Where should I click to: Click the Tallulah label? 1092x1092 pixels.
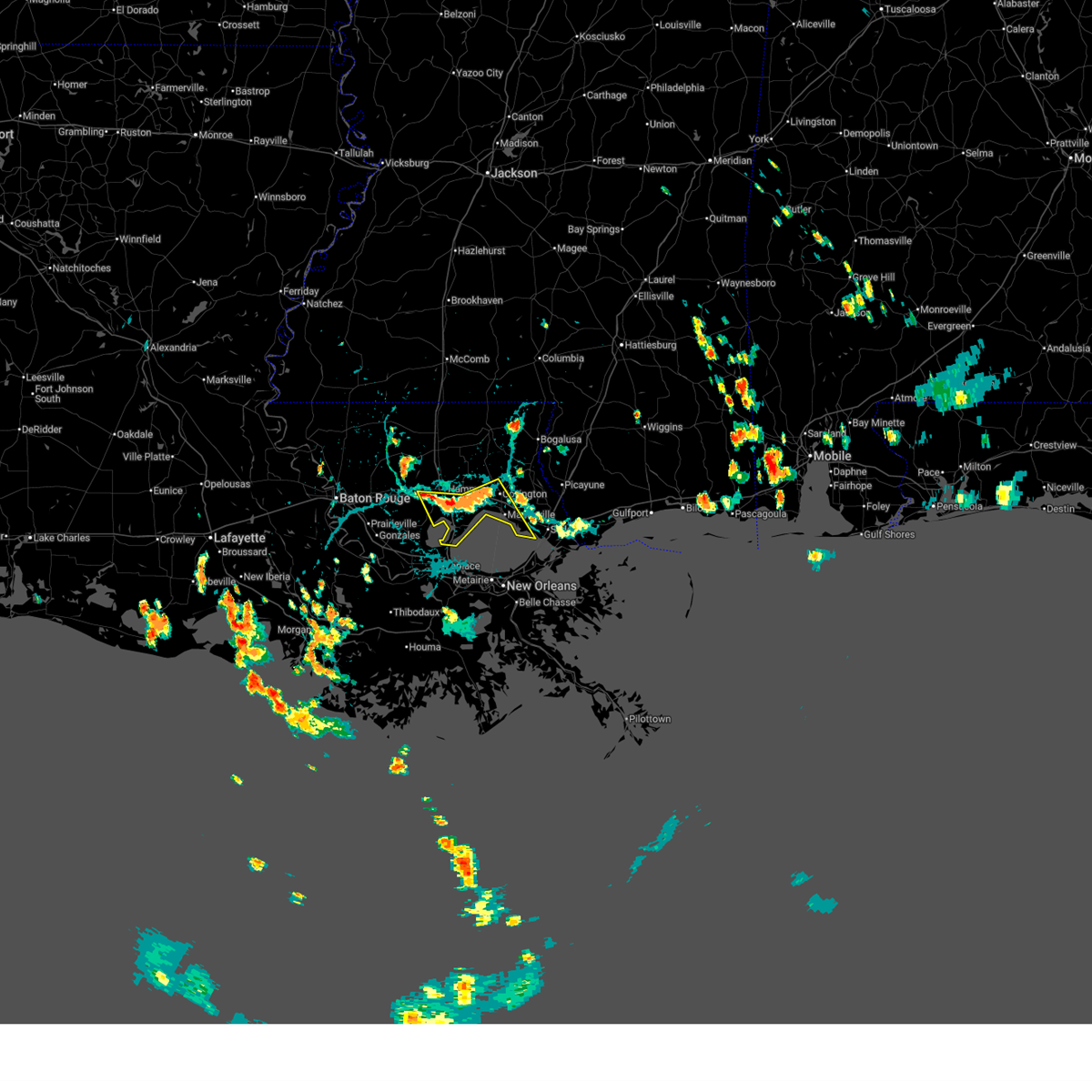356,154
